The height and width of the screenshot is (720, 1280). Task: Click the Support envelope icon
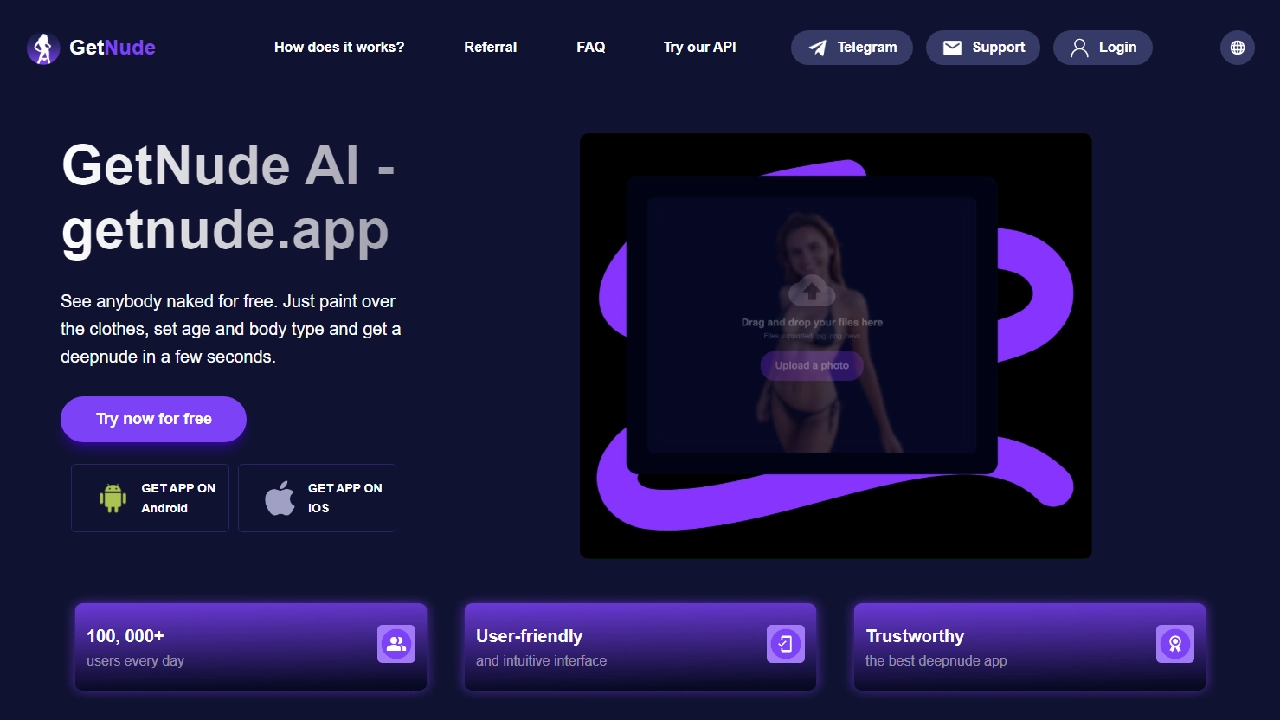[952, 47]
